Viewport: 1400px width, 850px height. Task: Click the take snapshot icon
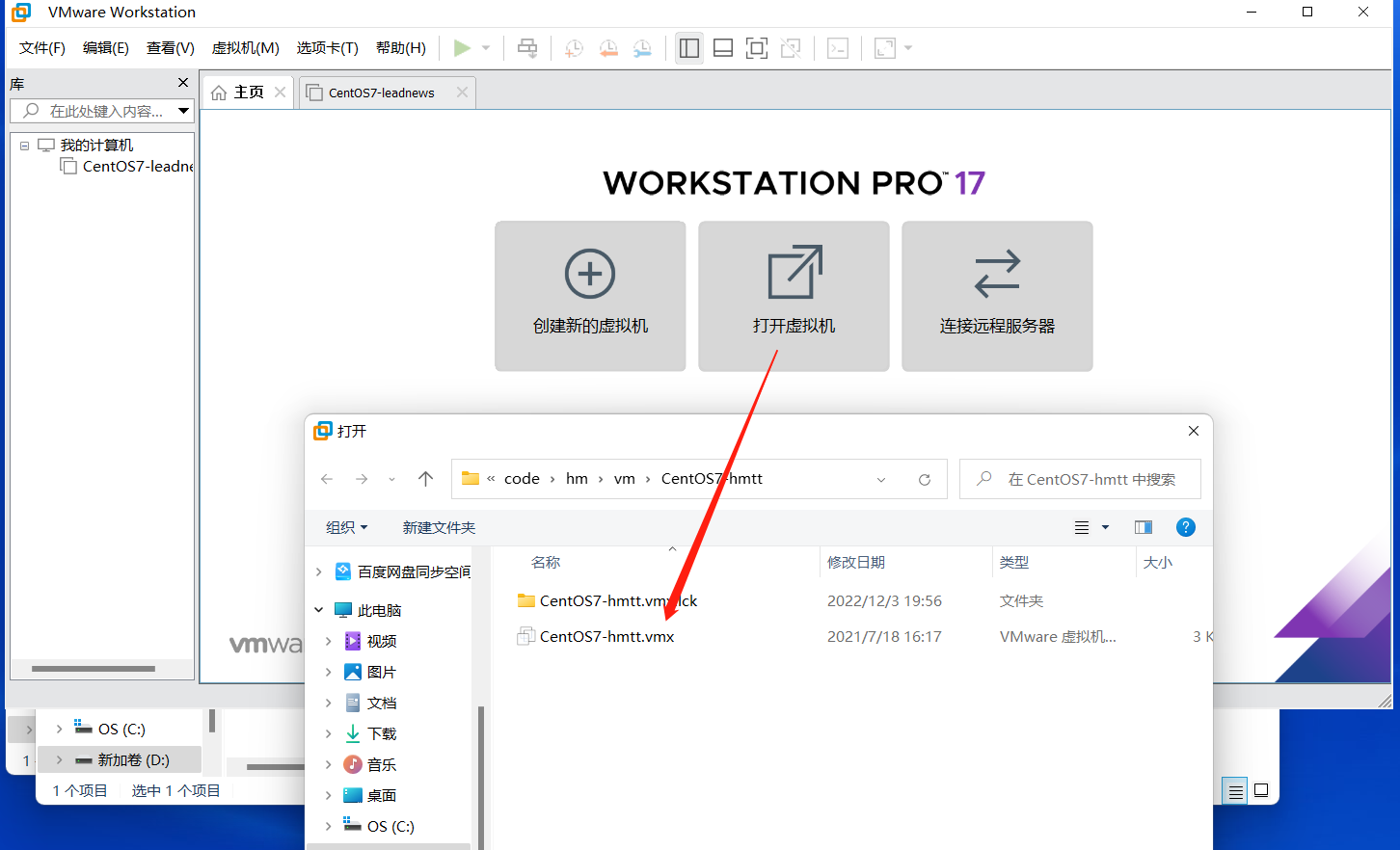pyautogui.click(x=574, y=48)
